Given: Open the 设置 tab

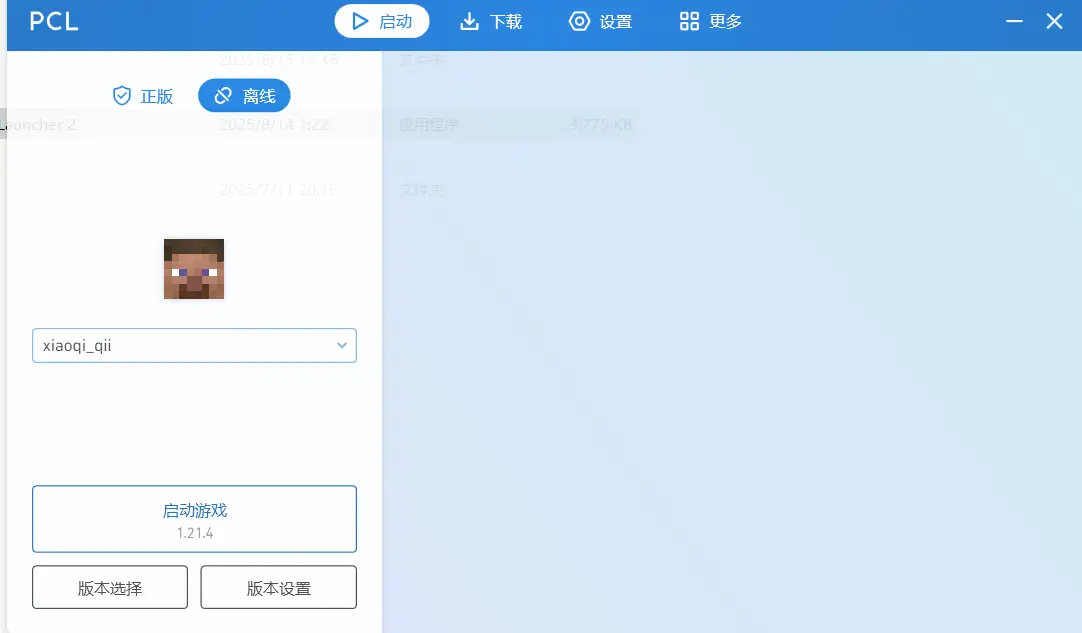Looking at the screenshot, I should tap(600, 21).
